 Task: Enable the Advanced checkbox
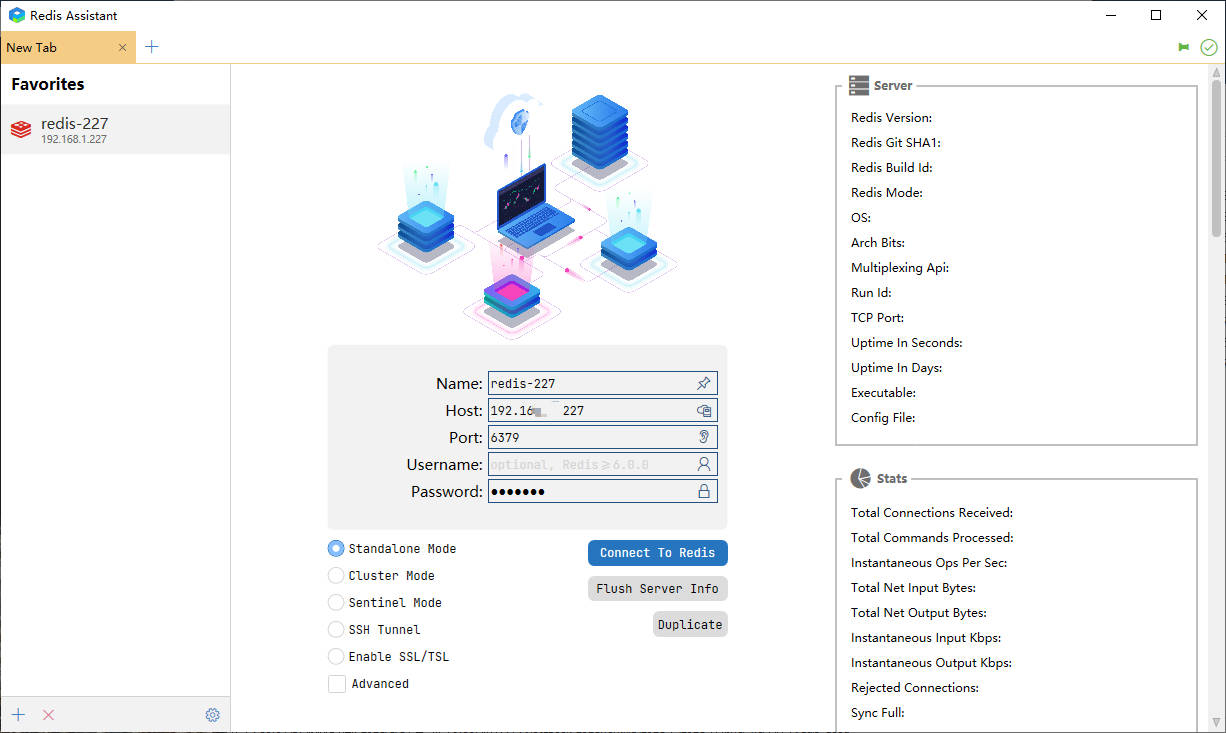337,684
